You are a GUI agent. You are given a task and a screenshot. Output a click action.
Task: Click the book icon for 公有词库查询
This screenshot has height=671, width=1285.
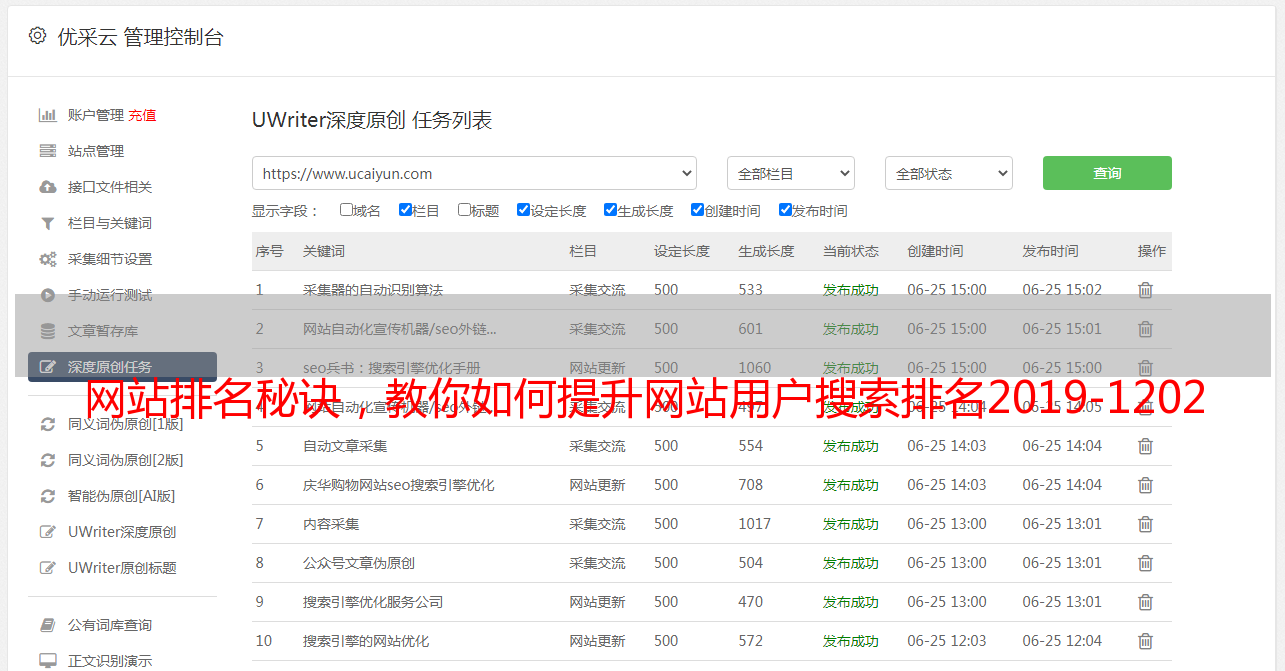[47, 625]
